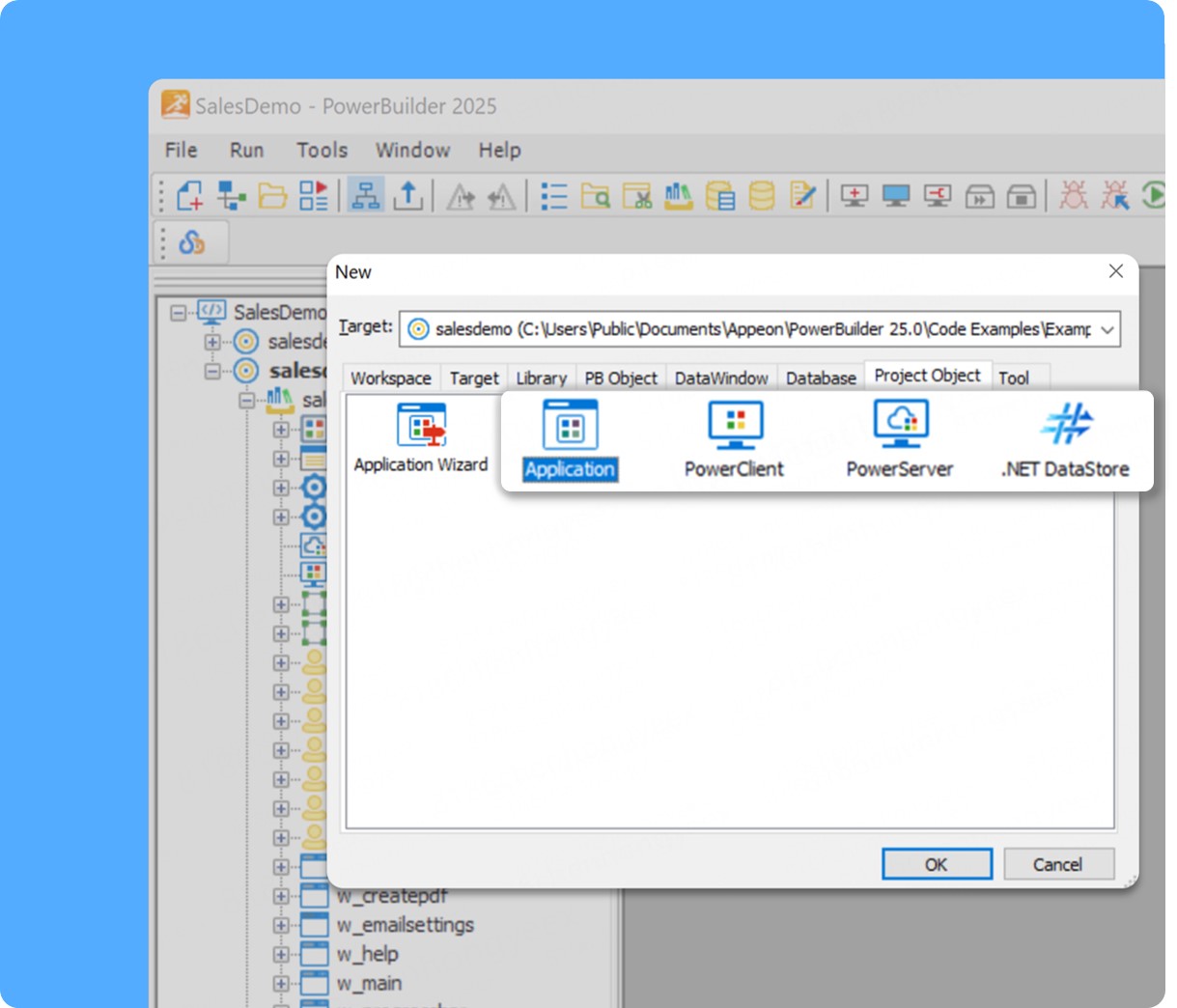Click the Skip toolbar icon
Screen dimensions: 1177x1008
click(x=980, y=196)
